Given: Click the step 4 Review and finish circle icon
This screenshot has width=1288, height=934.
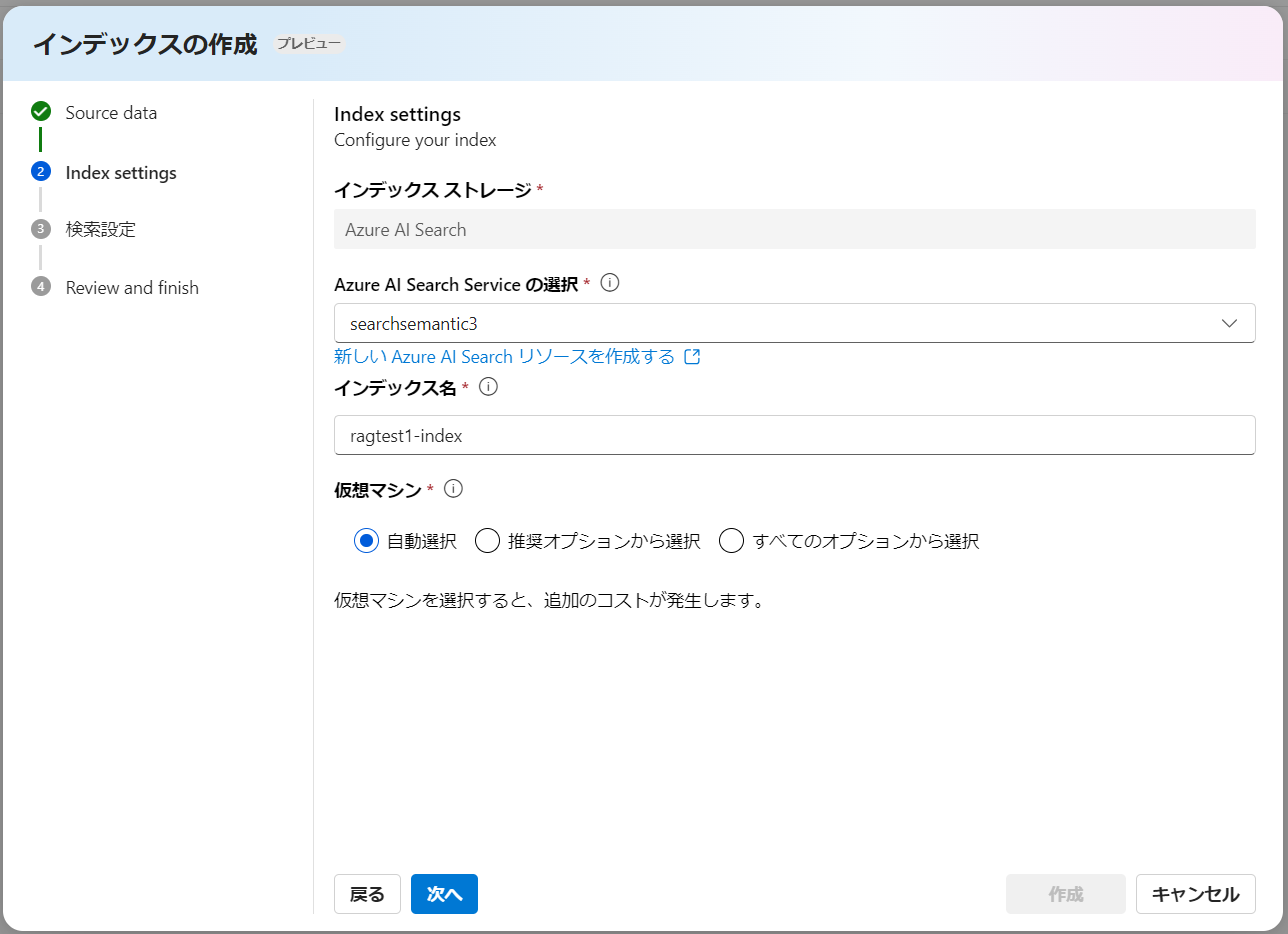Looking at the screenshot, I should click(x=41, y=287).
